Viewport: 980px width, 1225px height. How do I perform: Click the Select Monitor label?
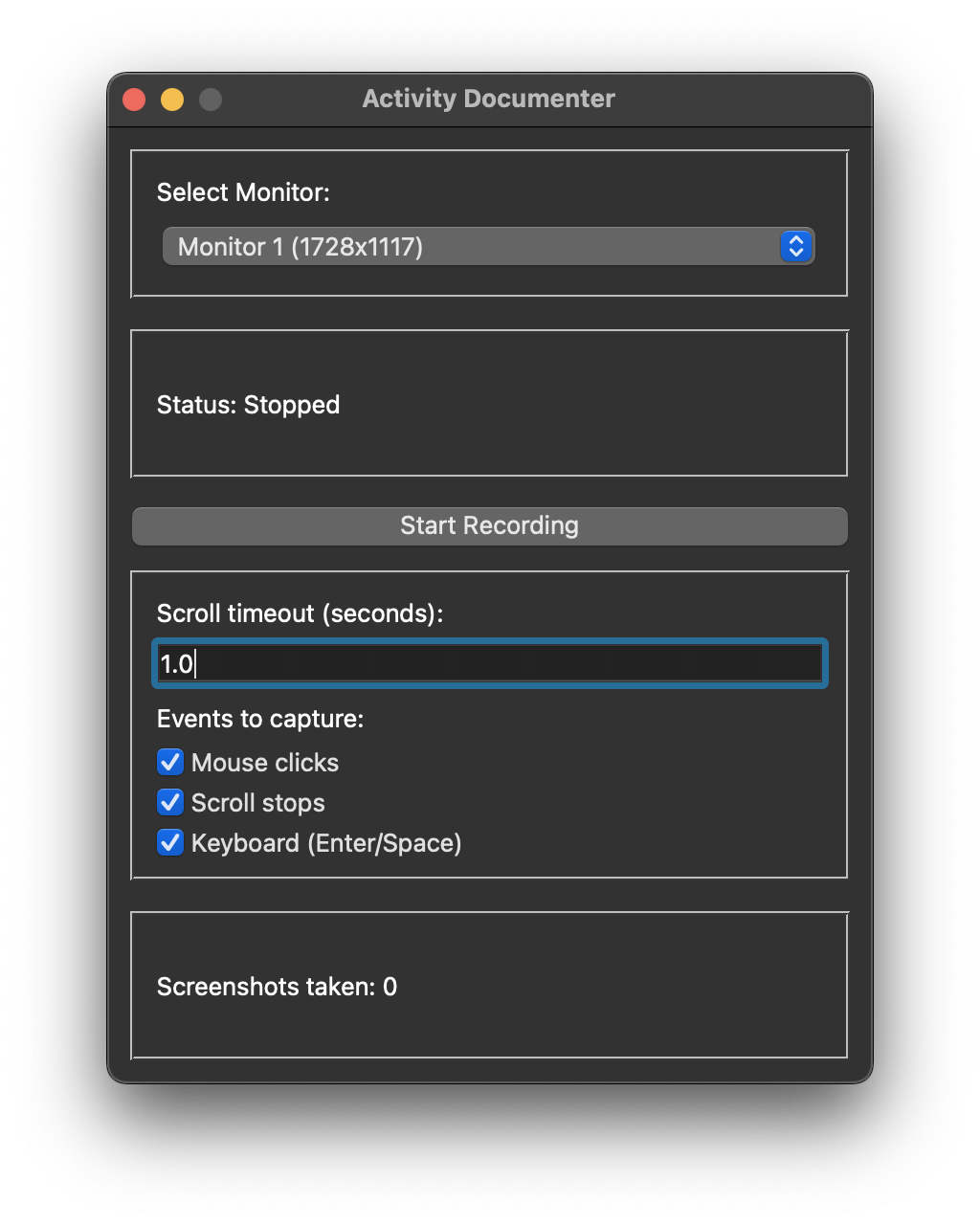pos(243,192)
